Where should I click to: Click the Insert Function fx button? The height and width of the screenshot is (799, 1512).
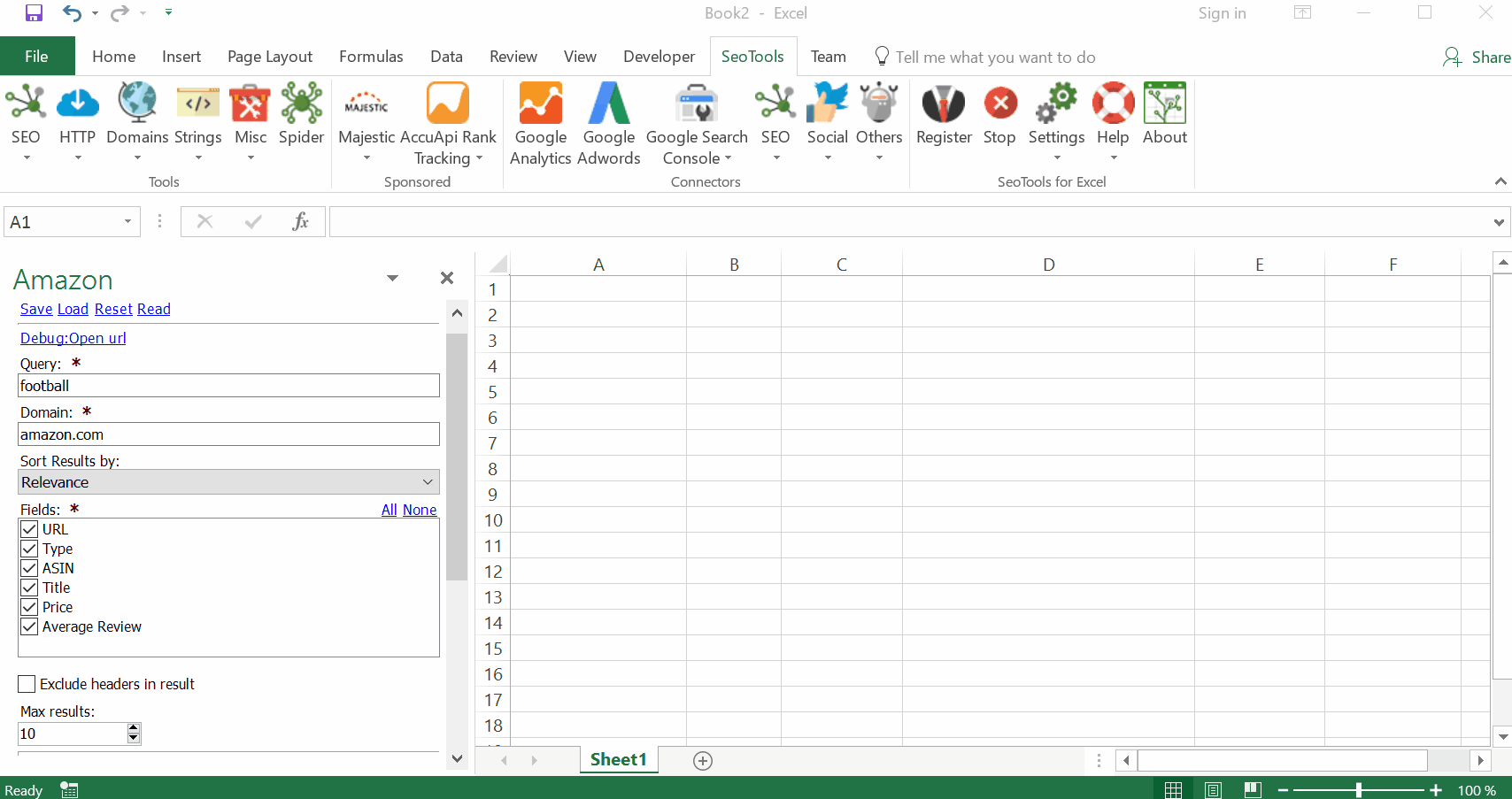[x=301, y=221]
